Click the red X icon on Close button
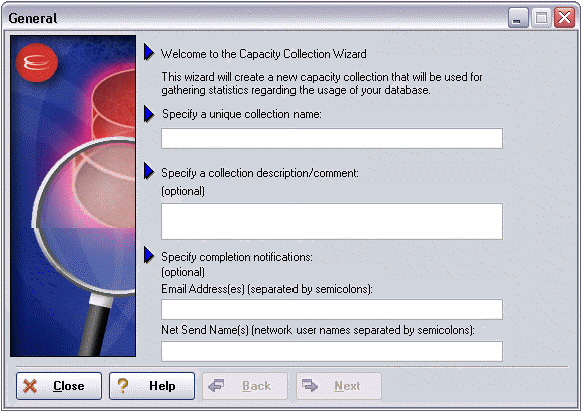The width and height of the screenshot is (584, 413). [30, 386]
